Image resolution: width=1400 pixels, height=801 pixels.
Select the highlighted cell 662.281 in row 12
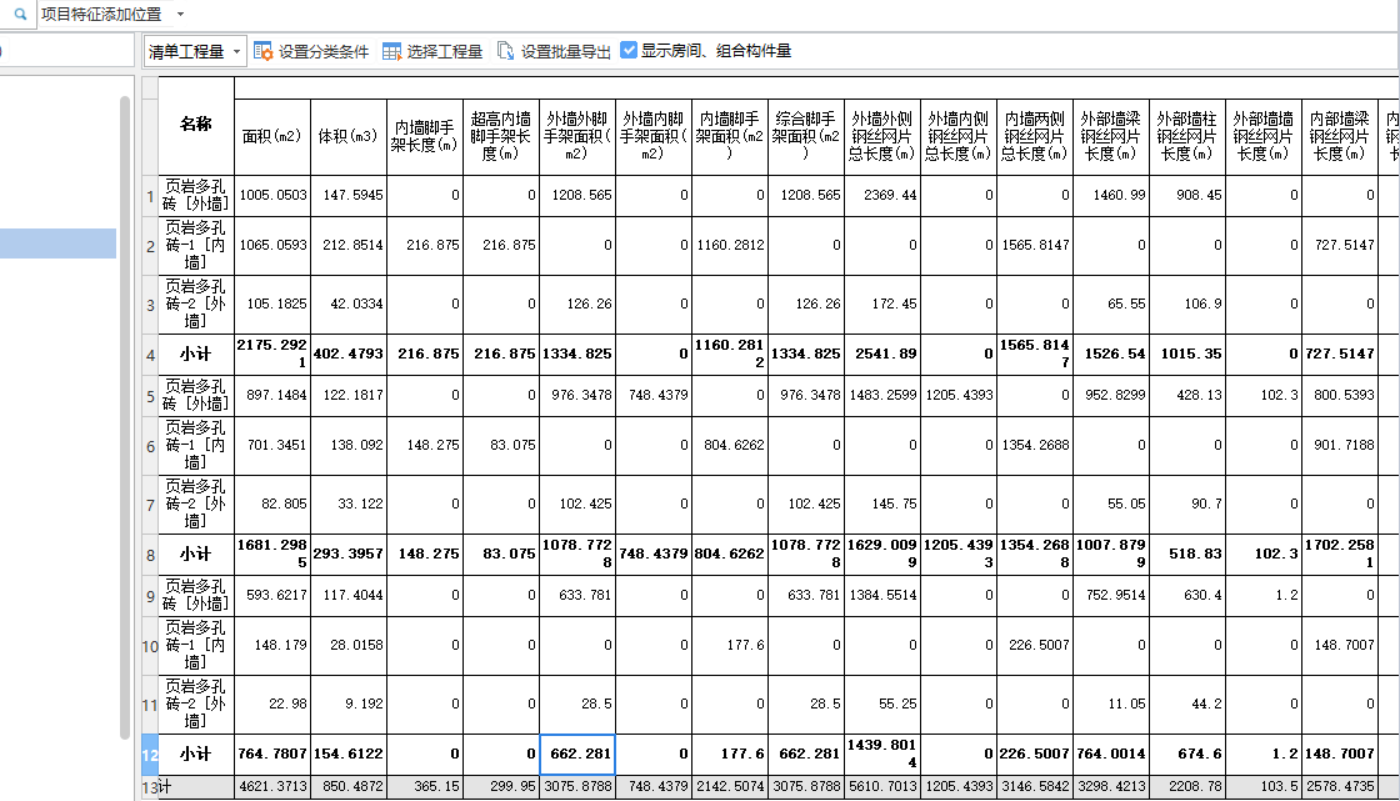tap(576, 754)
